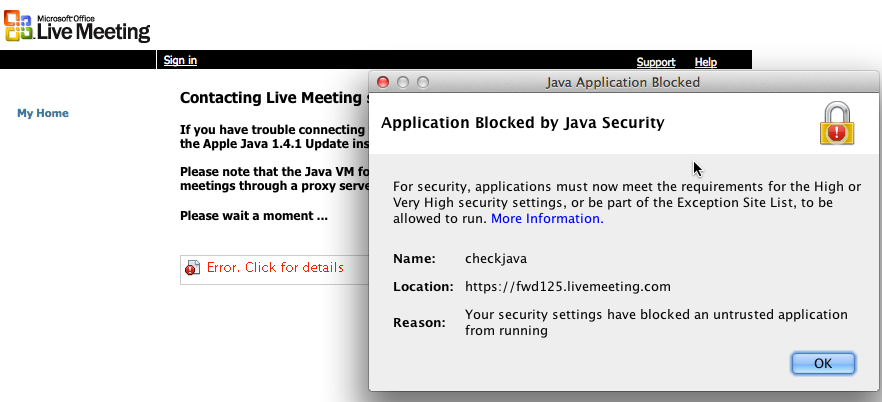Click the "Contacting Live Meeting" page heading

pos(268,98)
